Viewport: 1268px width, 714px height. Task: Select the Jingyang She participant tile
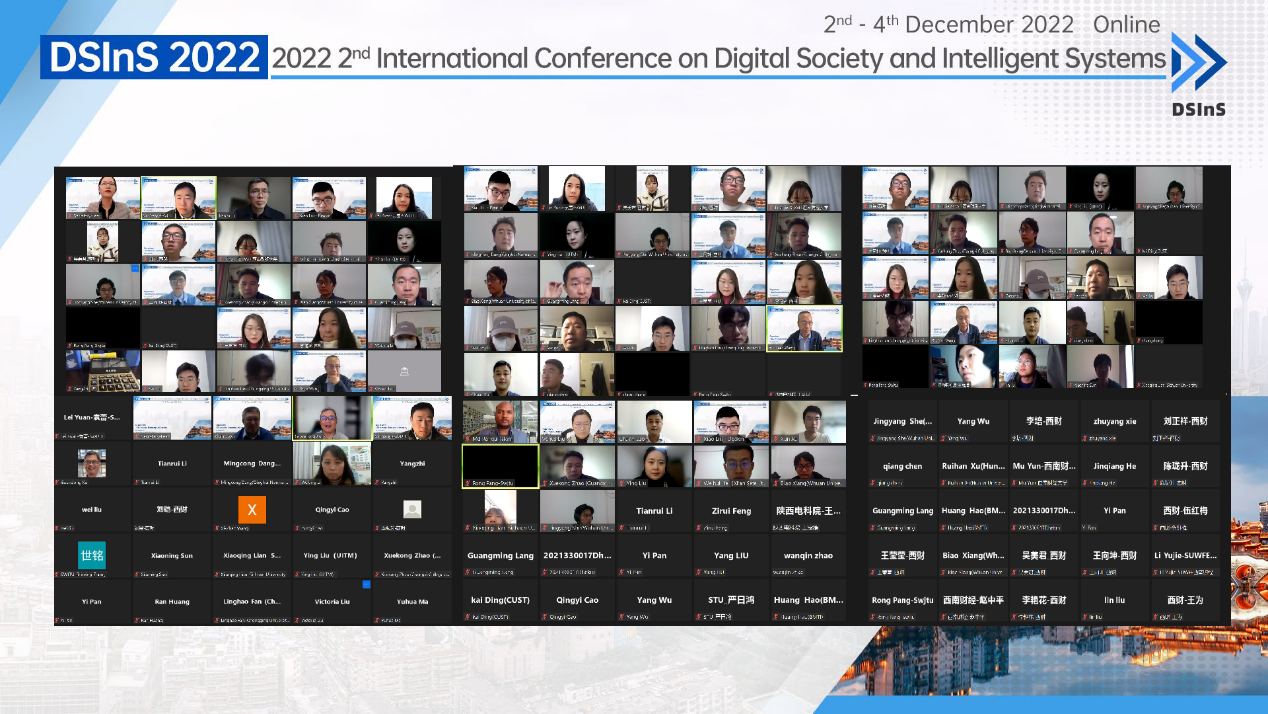pyautogui.click(x=902, y=423)
